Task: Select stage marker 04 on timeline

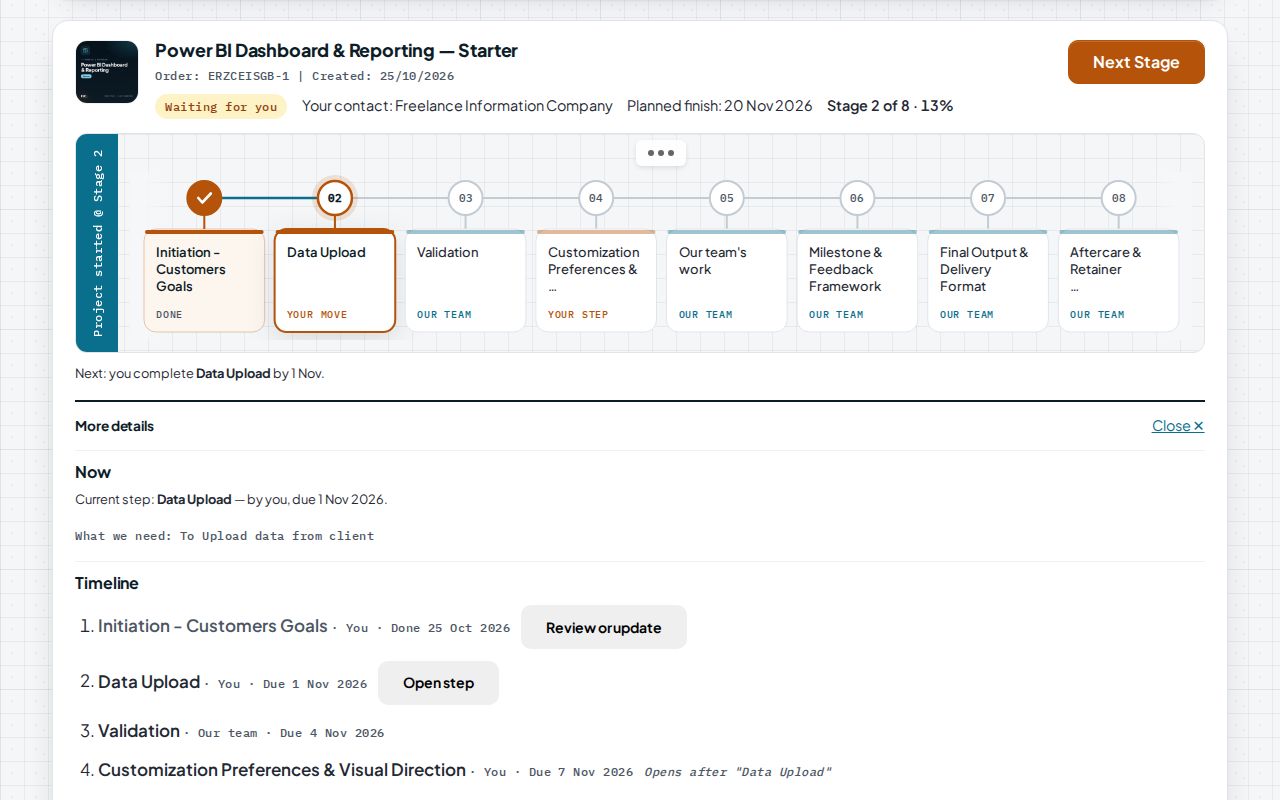Action: (x=596, y=198)
